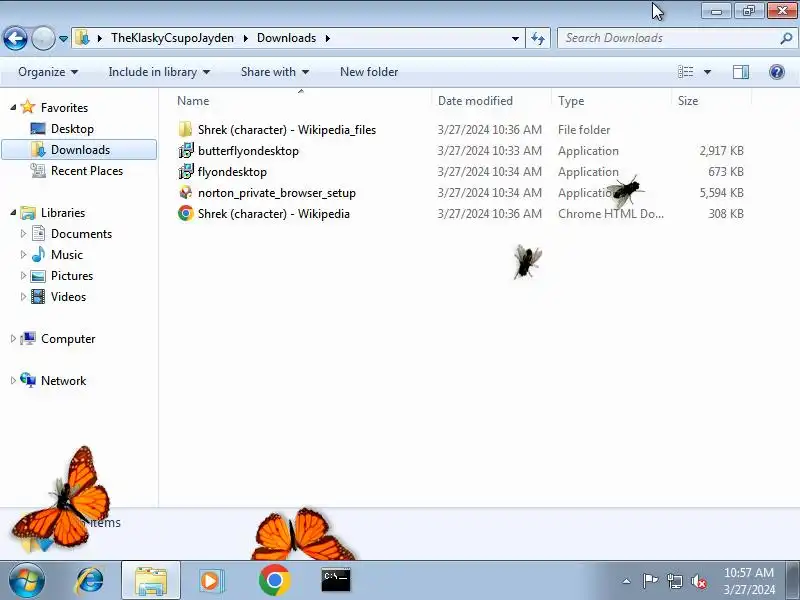Select the flyondesktop application icon
This screenshot has height=600, width=800.
point(186,171)
